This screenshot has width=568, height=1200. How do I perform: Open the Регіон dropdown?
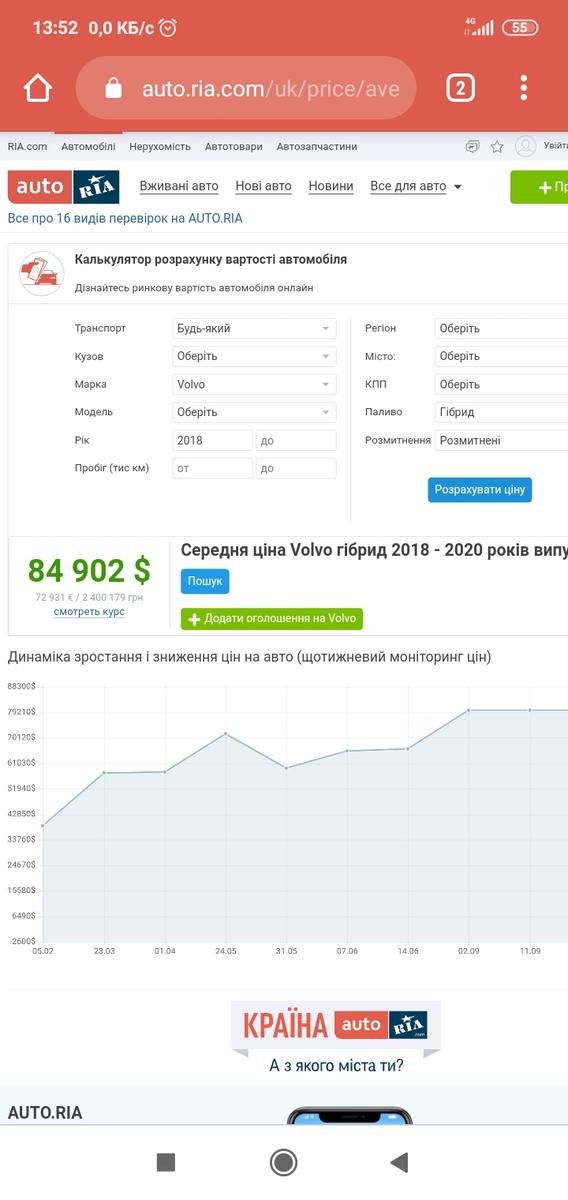tap(501, 328)
